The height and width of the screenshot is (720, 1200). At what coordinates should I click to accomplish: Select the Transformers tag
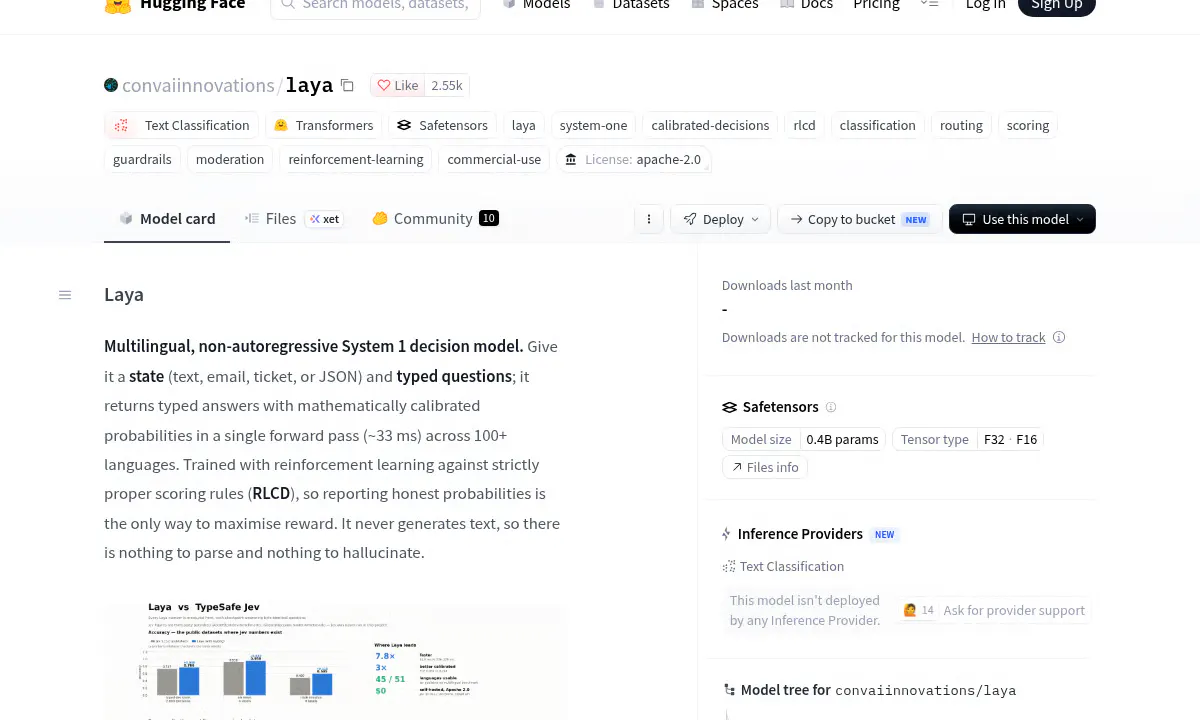324,125
